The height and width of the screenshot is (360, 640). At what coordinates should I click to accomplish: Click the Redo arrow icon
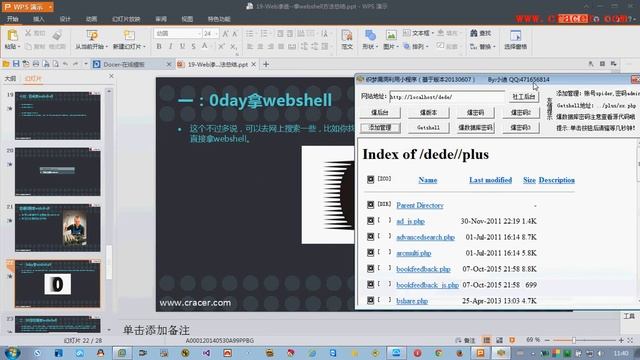coord(76,64)
